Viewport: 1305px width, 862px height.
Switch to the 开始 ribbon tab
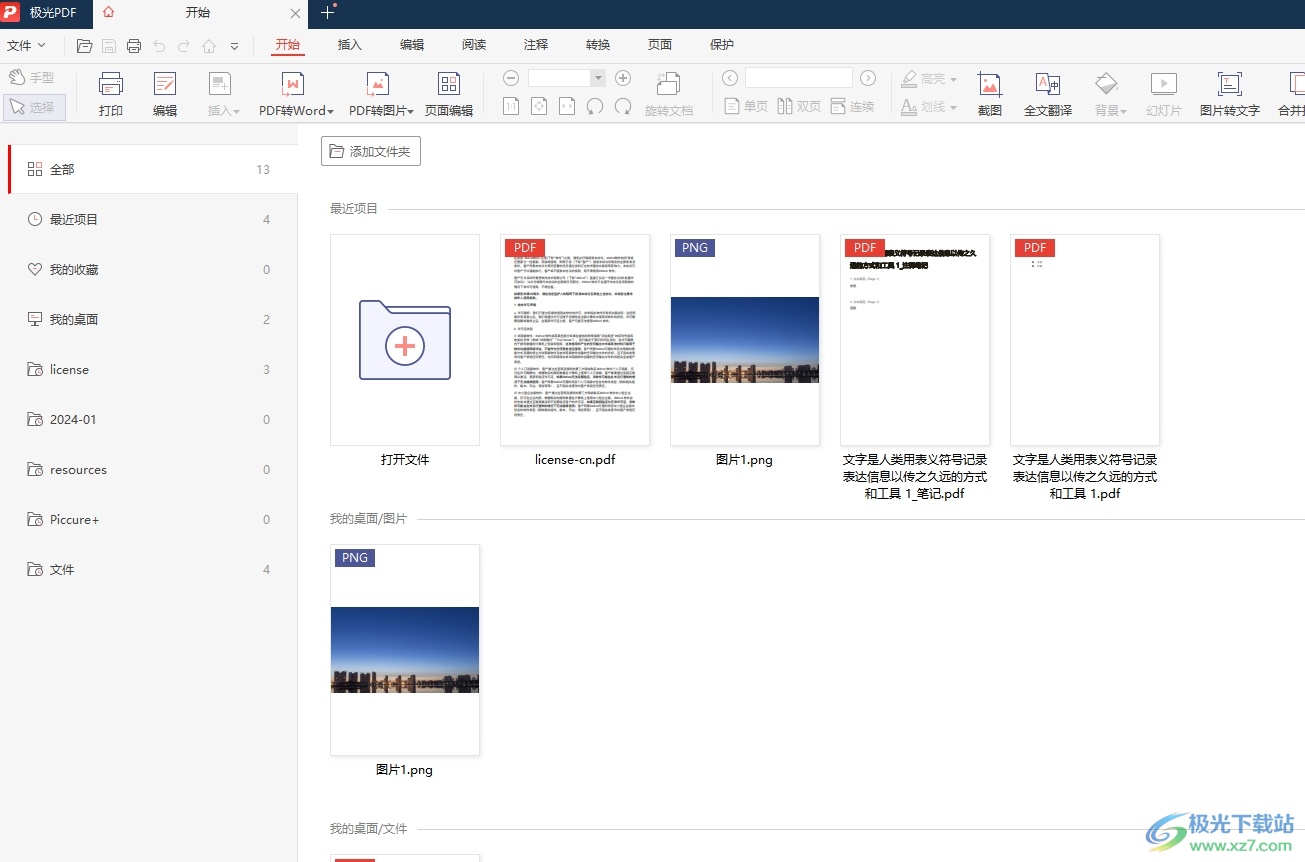pos(288,45)
